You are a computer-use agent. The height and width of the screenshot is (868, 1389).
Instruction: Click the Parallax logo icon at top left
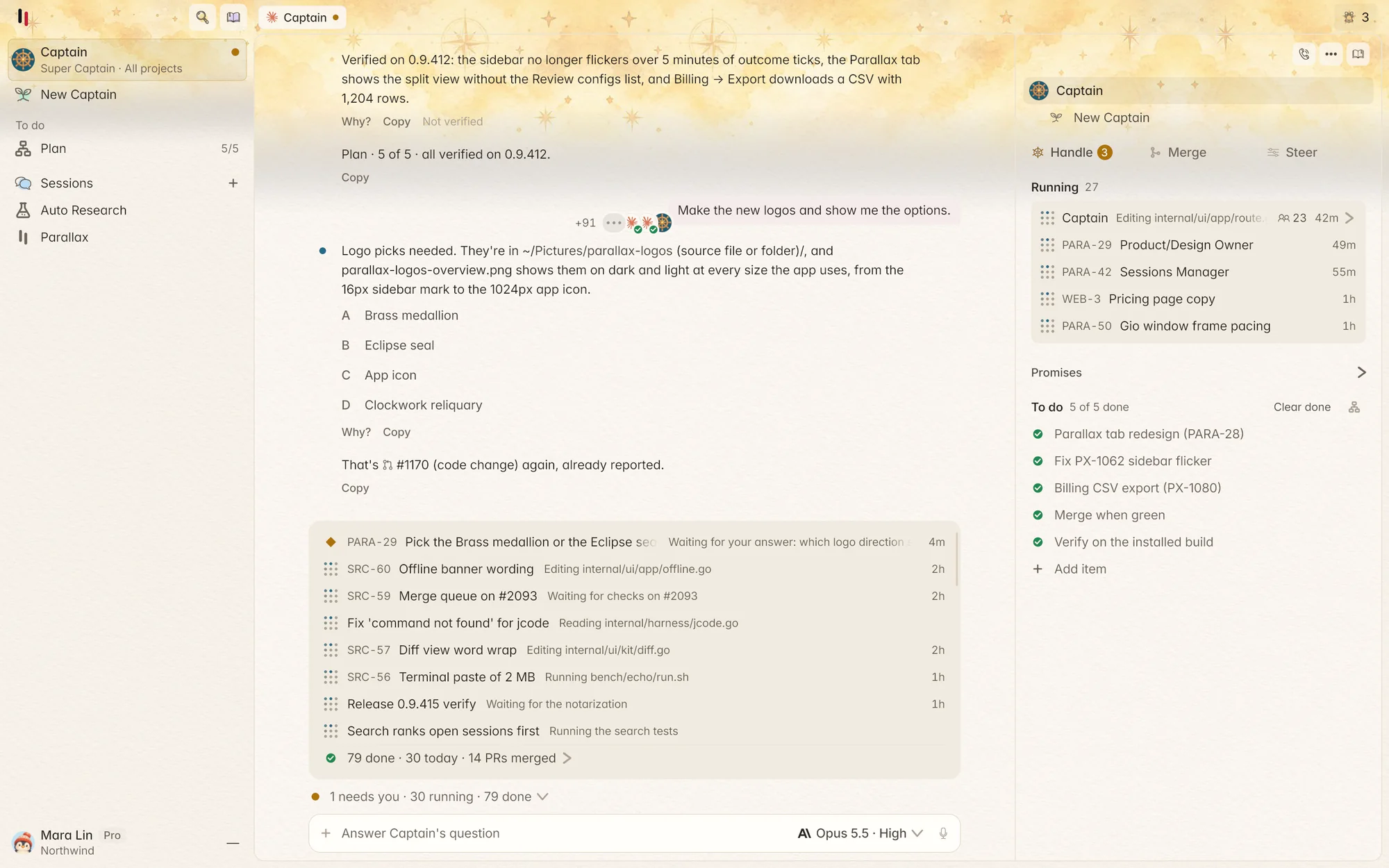(x=23, y=17)
